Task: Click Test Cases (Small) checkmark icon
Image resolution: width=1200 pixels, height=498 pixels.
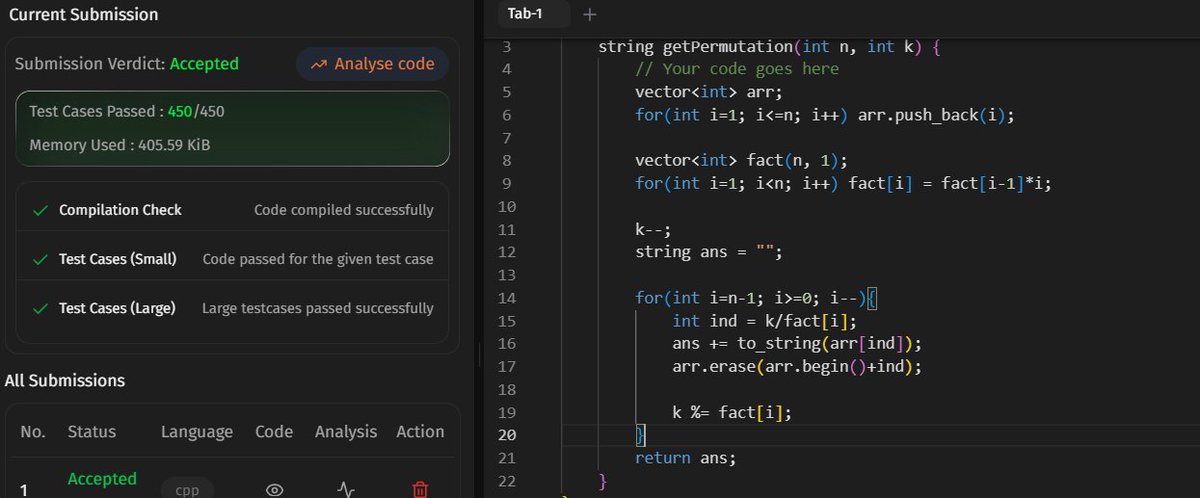Action: [x=40, y=259]
